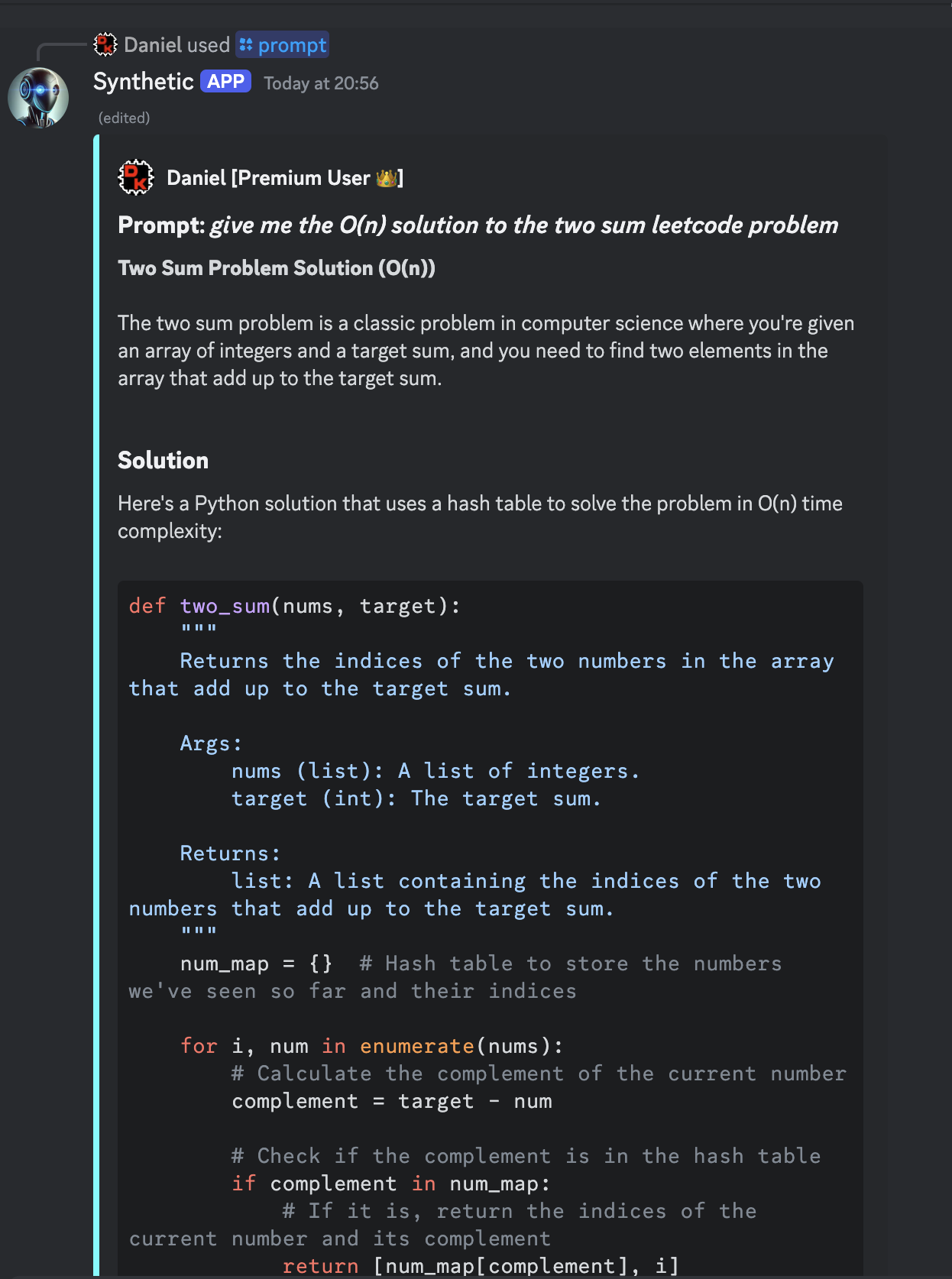
Task: Click the Synthetic username
Action: tap(144, 82)
